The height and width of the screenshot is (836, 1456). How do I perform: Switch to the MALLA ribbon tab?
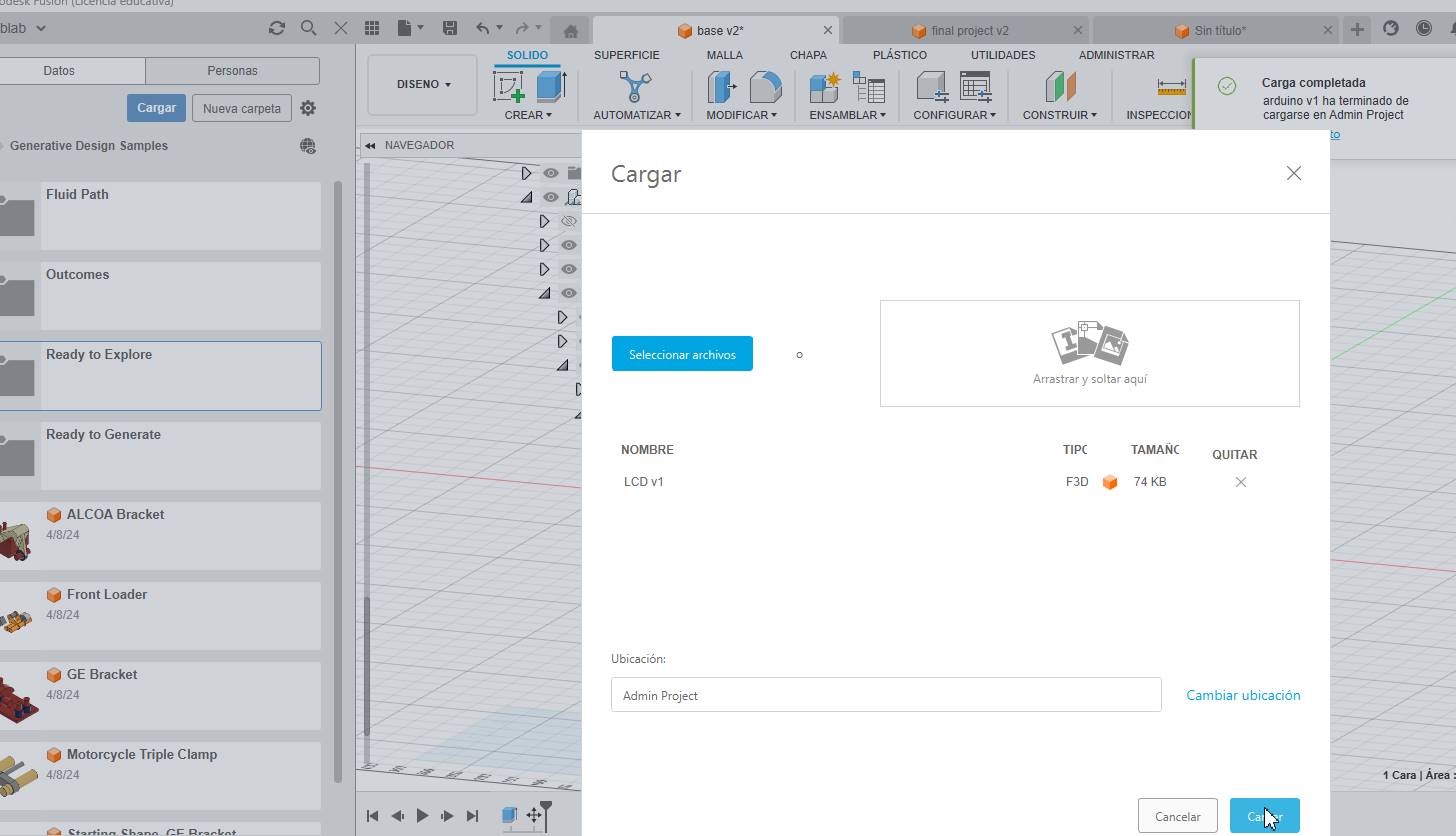(724, 55)
